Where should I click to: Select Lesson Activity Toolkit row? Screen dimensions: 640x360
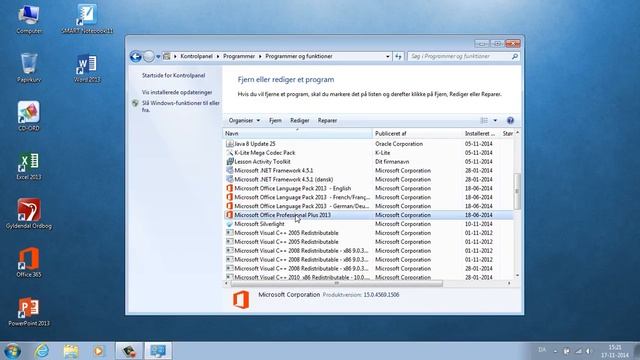369,162
